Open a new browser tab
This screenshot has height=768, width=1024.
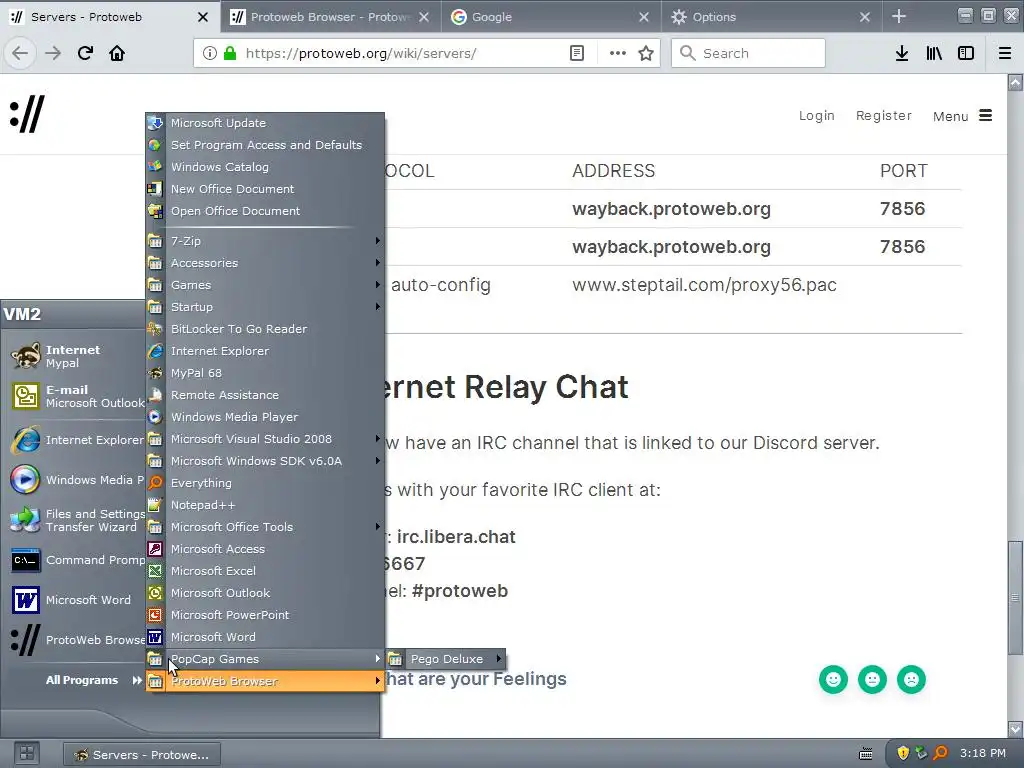899,16
